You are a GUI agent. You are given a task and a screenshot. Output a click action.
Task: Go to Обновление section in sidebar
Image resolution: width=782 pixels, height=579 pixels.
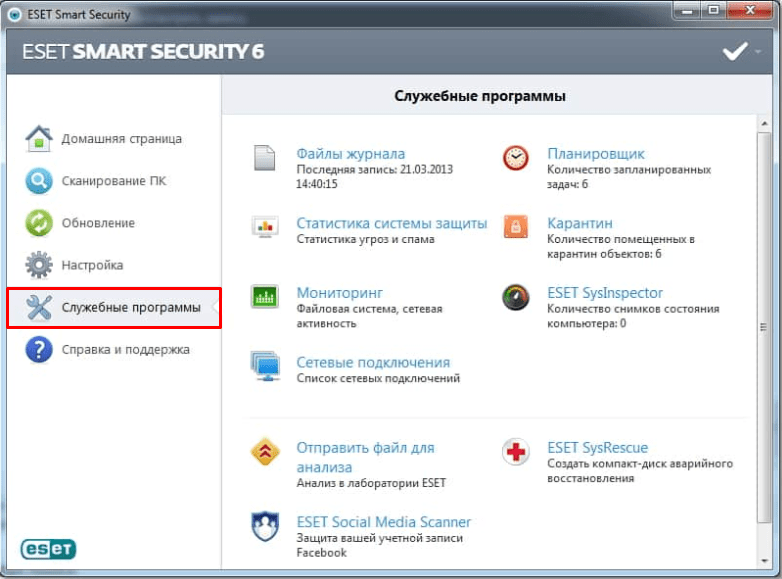pyautogui.click(x=97, y=223)
